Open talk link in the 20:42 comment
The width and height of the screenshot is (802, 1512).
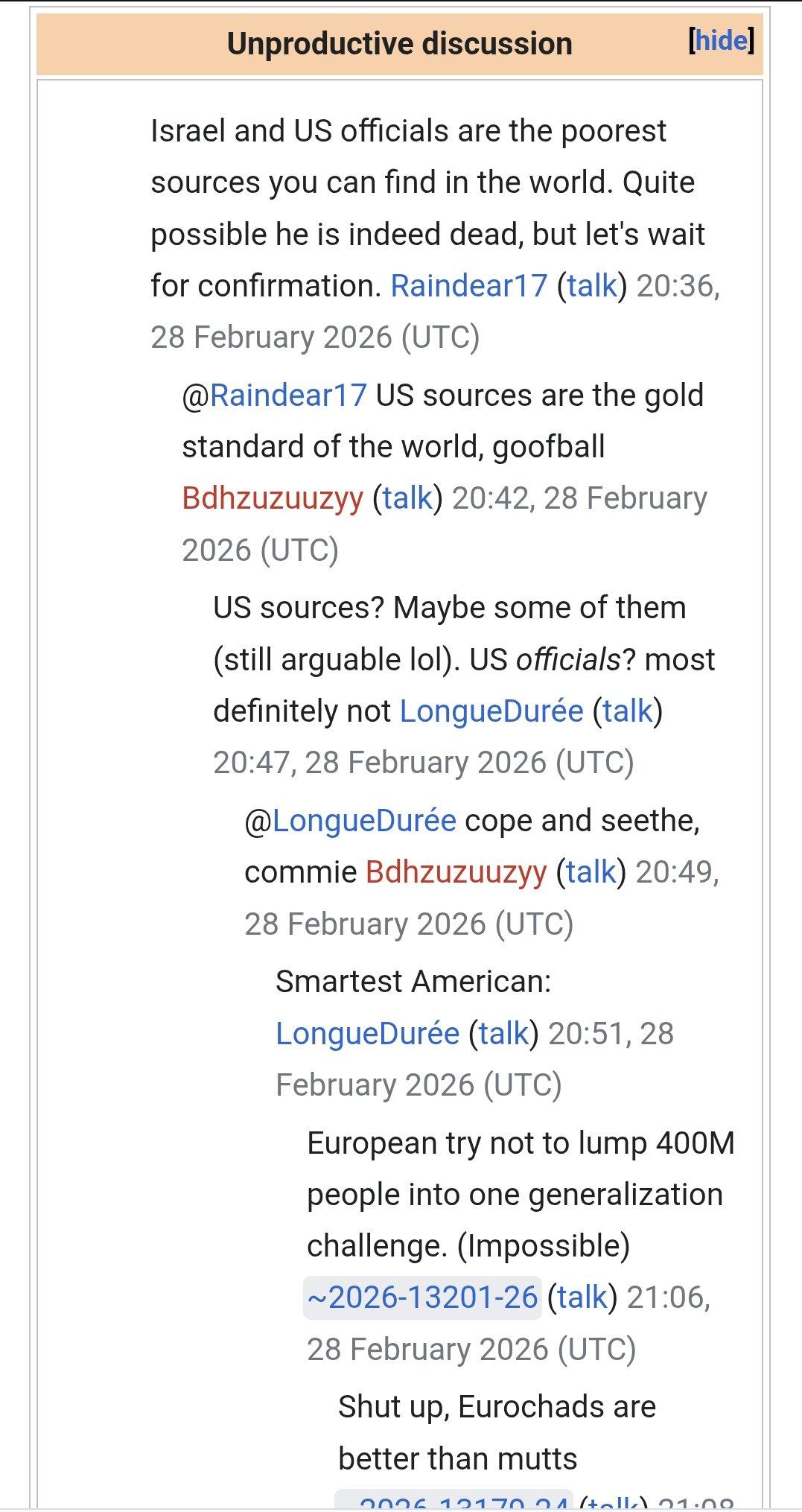[x=407, y=498]
